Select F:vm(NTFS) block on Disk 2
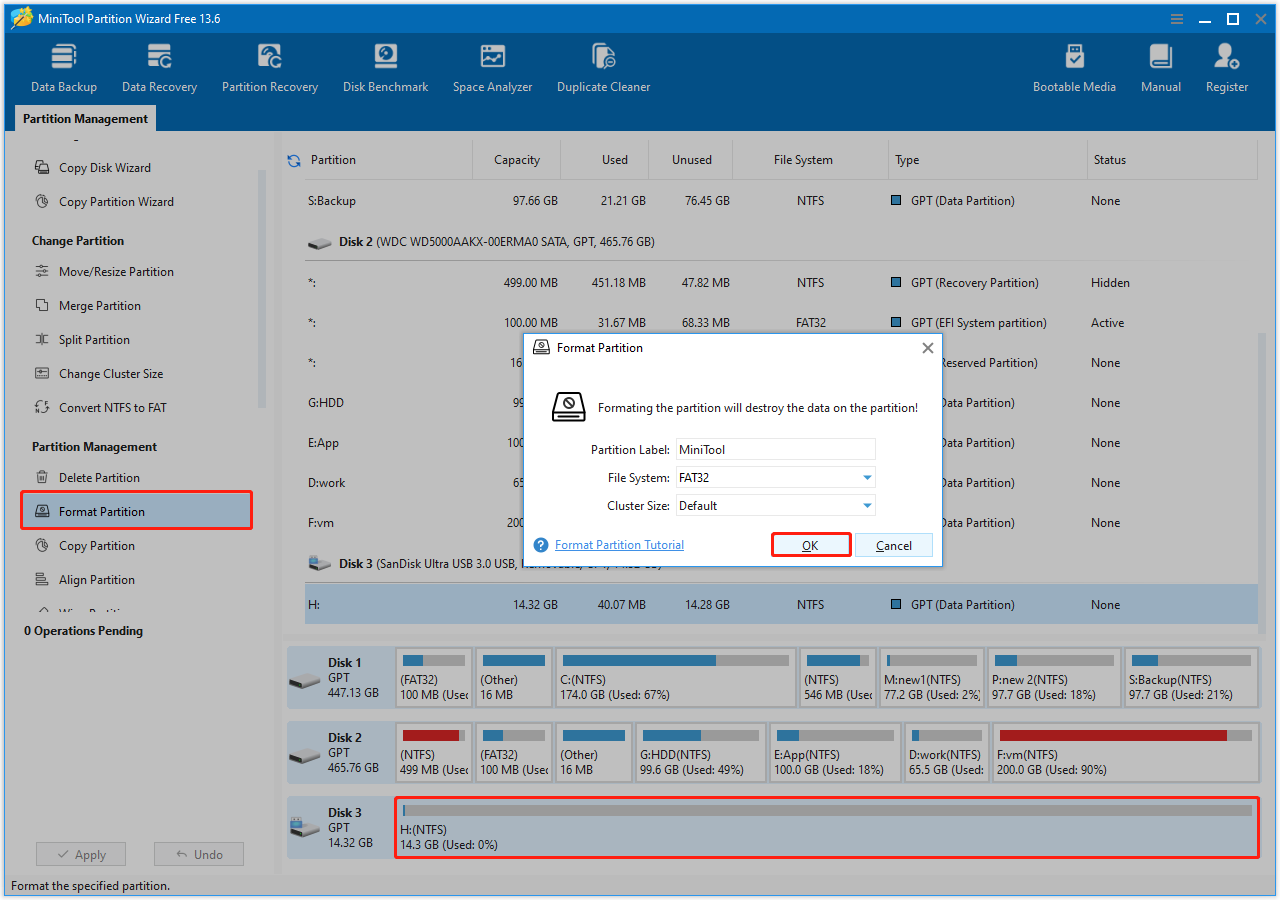 [1125, 753]
